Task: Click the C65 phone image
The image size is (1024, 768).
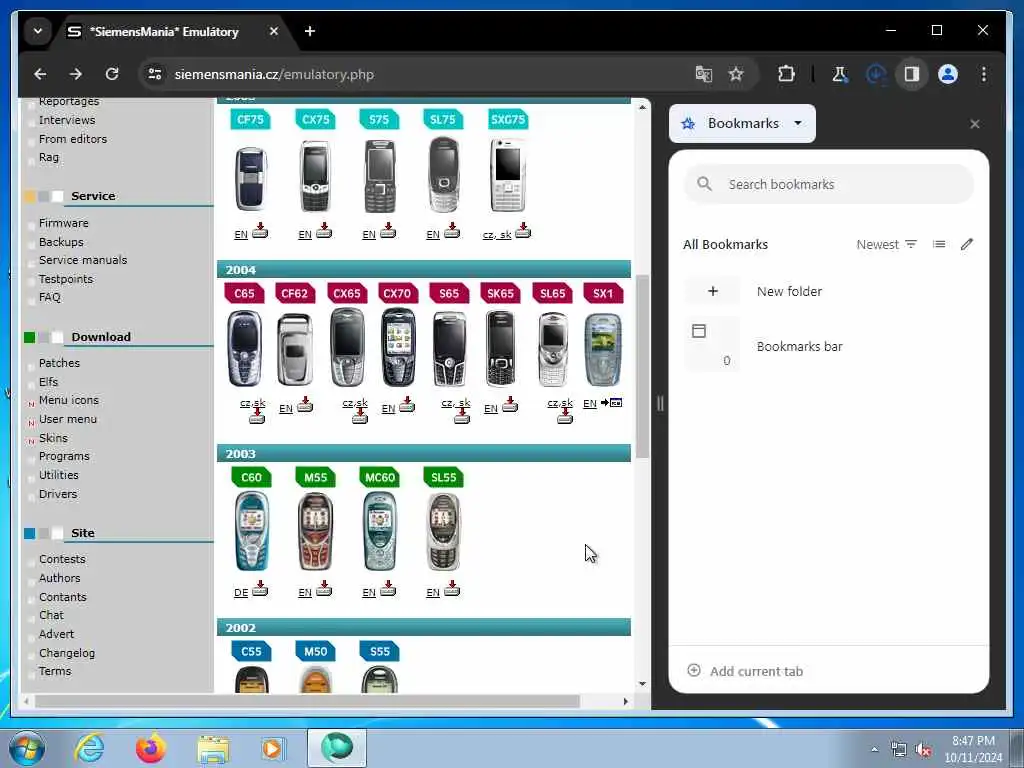Action: click(245, 349)
